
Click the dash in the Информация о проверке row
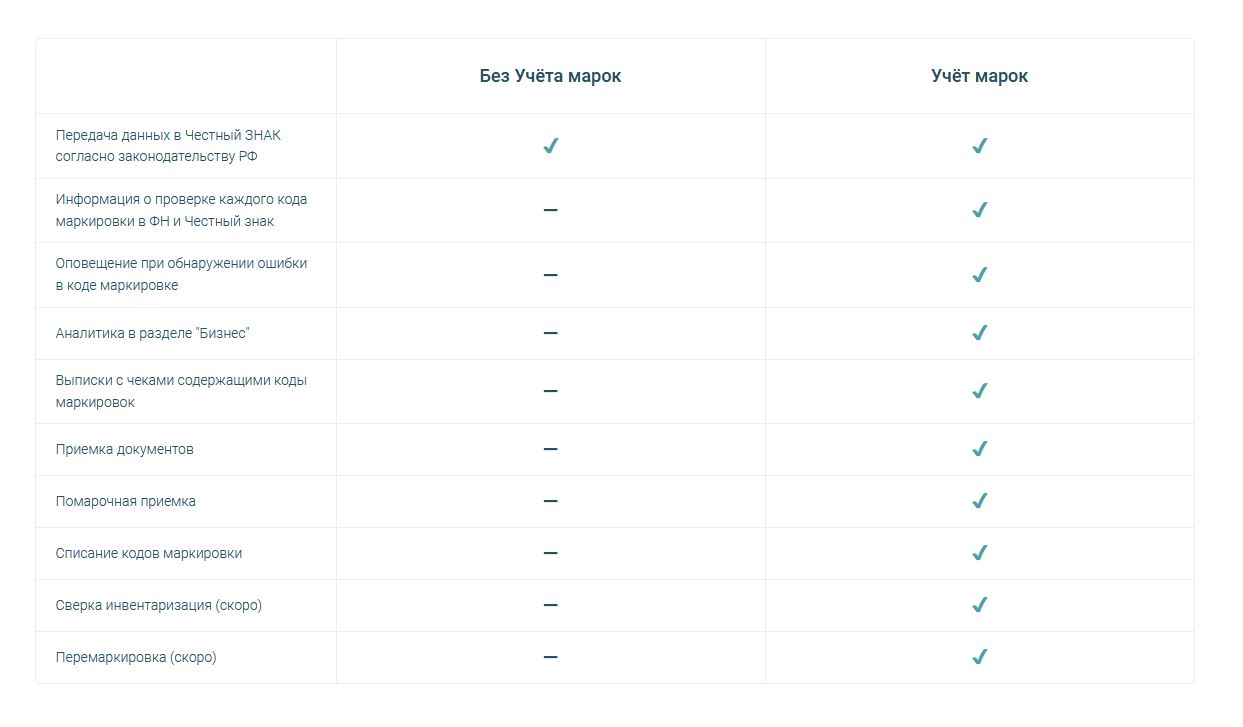point(550,210)
